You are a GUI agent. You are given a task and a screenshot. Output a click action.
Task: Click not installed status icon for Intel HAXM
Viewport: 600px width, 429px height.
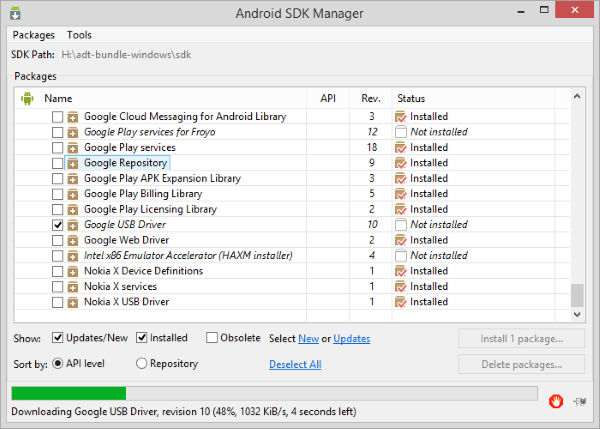(x=401, y=256)
